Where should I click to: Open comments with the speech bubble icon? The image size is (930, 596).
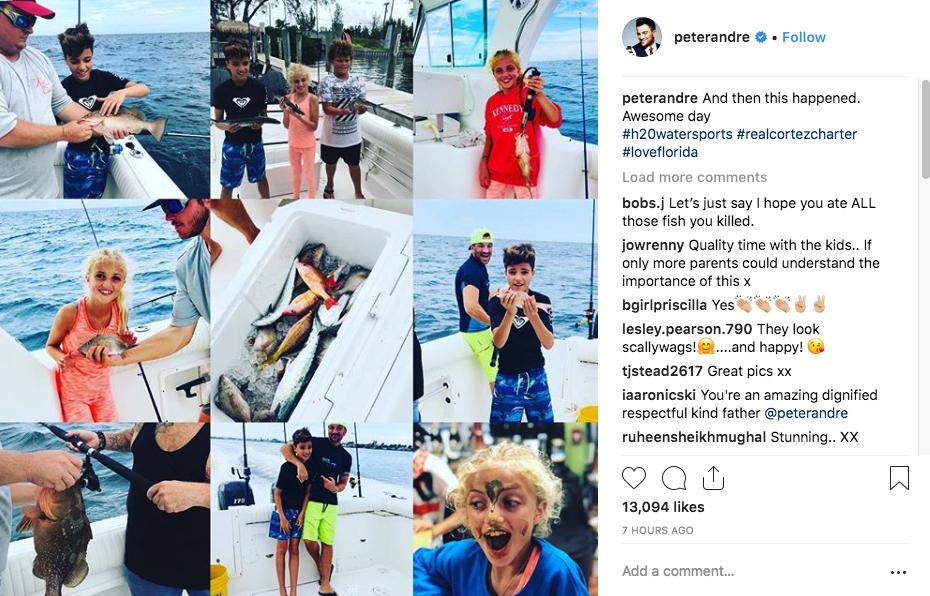(674, 478)
